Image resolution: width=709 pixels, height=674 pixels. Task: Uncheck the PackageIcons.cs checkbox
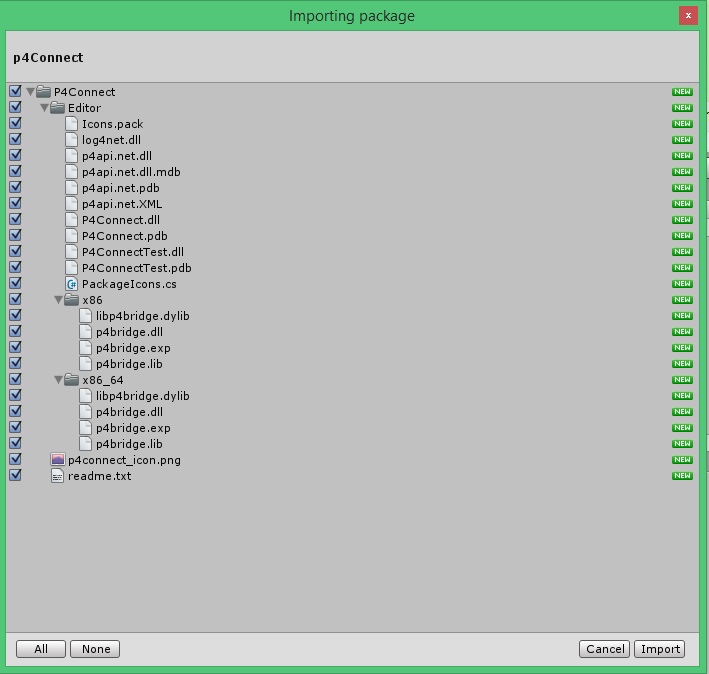coord(15,283)
